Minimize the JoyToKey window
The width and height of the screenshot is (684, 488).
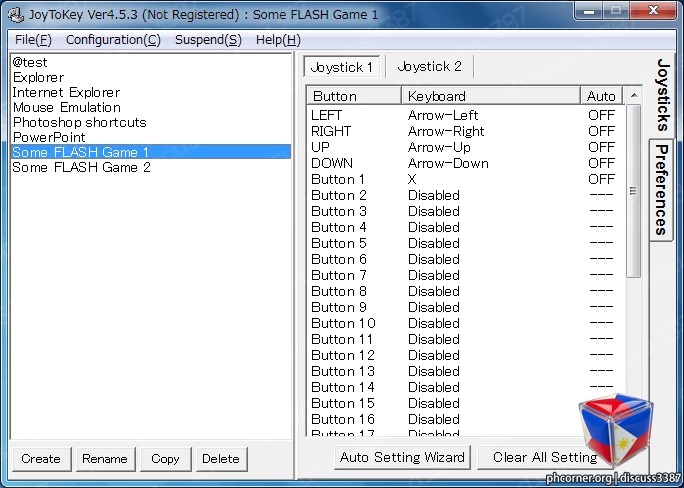coord(589,10)
